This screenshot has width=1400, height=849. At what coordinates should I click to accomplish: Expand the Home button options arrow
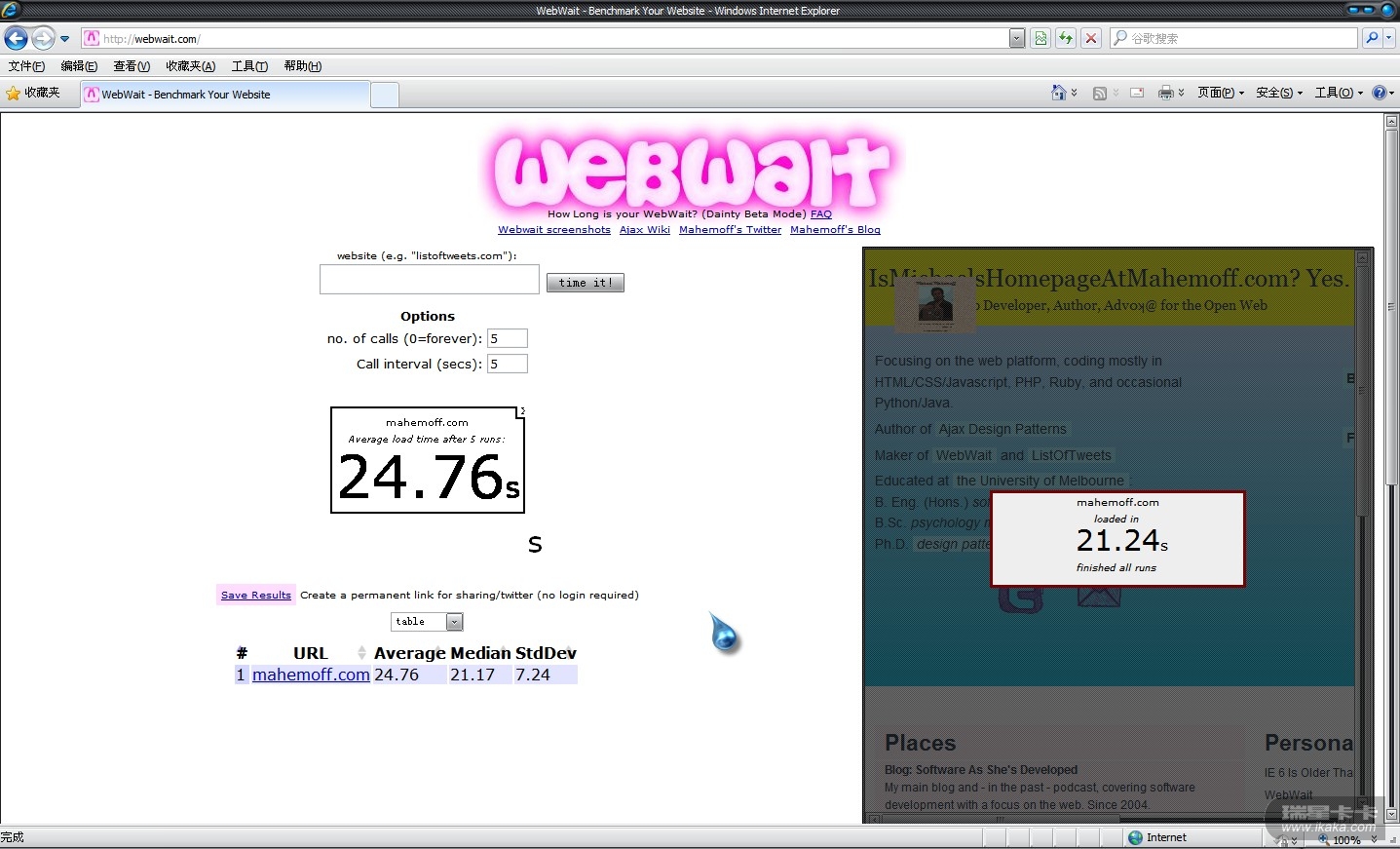[1074, 94]
